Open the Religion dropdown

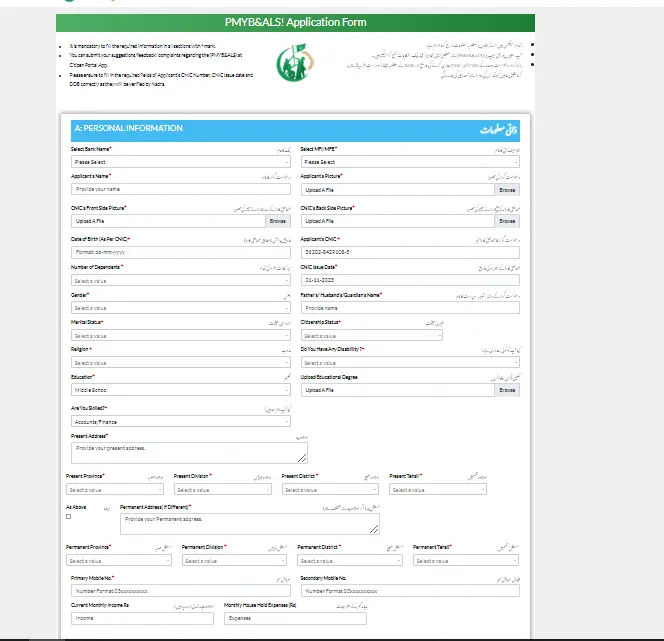(x=181, y=363)
